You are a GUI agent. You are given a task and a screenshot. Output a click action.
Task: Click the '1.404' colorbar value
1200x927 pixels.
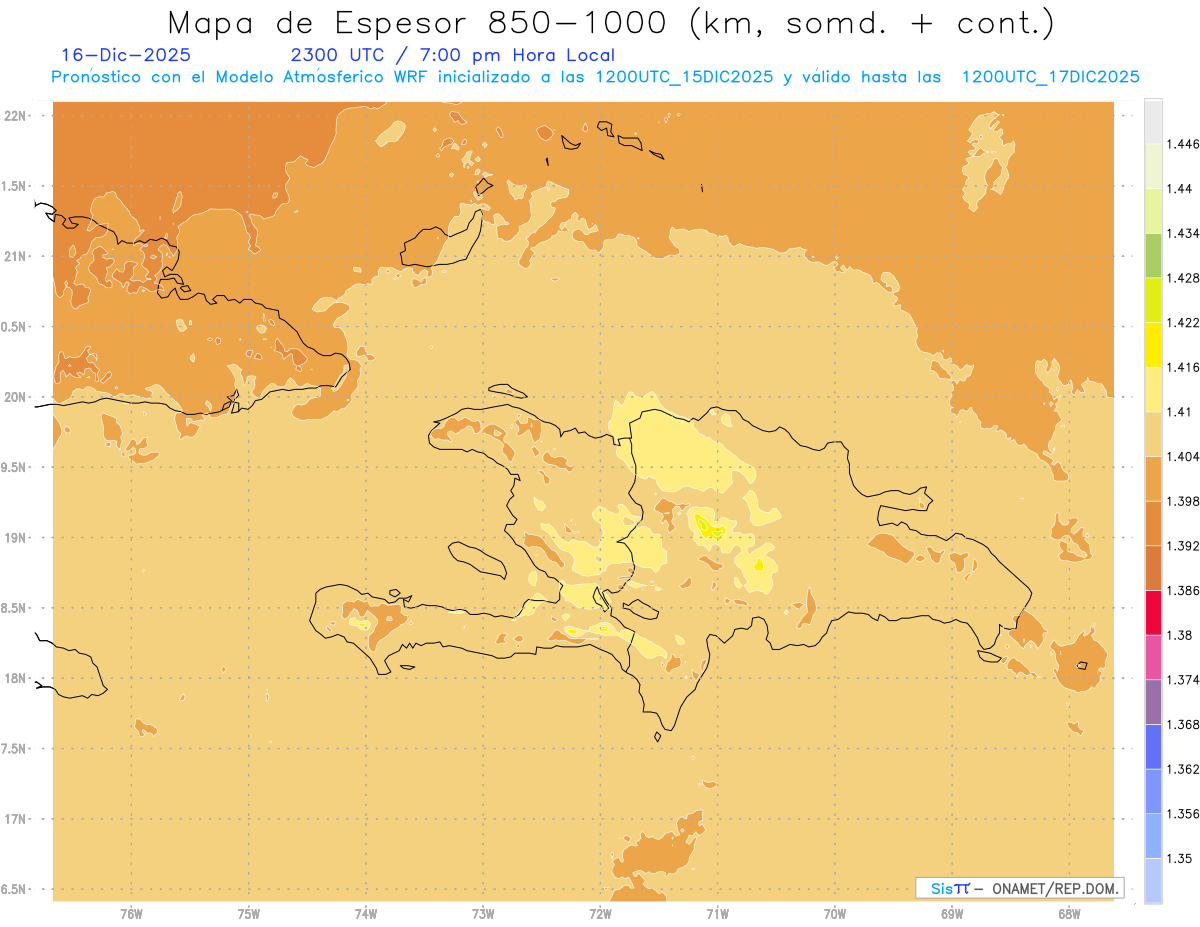coord(1183,456)
